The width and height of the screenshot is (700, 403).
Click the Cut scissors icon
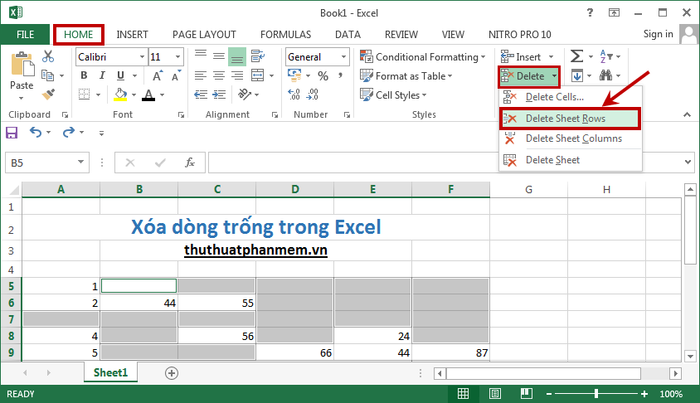click(x=48, y=56)
